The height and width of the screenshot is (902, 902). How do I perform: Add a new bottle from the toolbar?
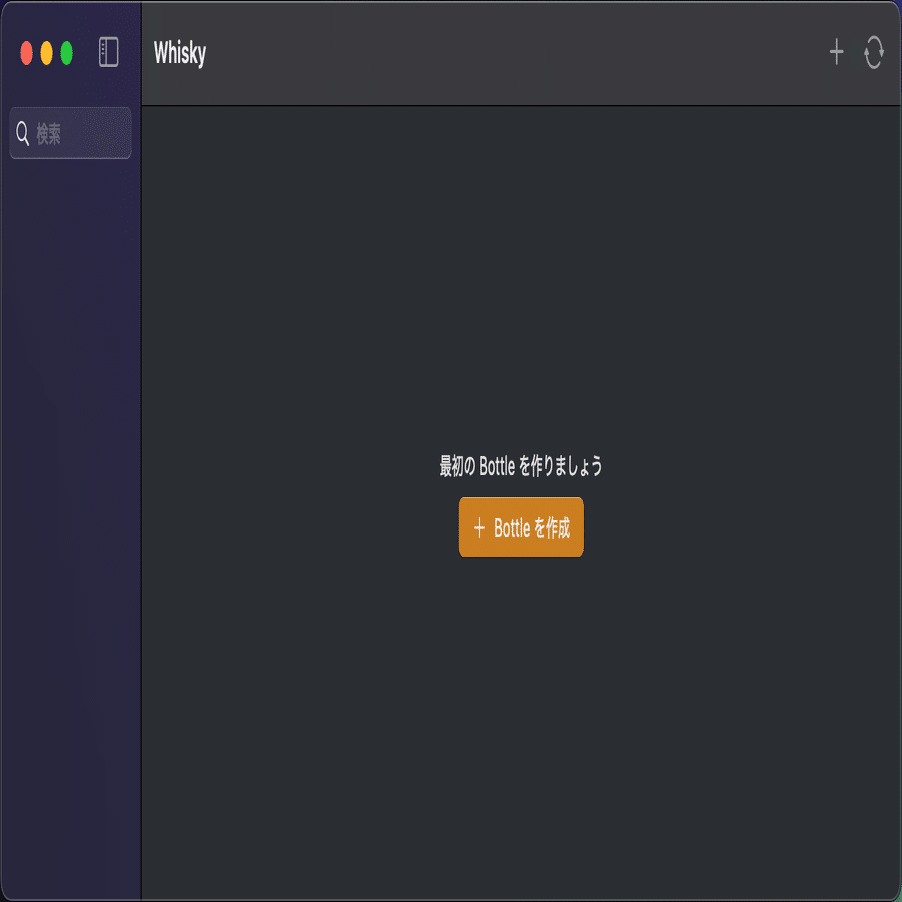[836, 52]
